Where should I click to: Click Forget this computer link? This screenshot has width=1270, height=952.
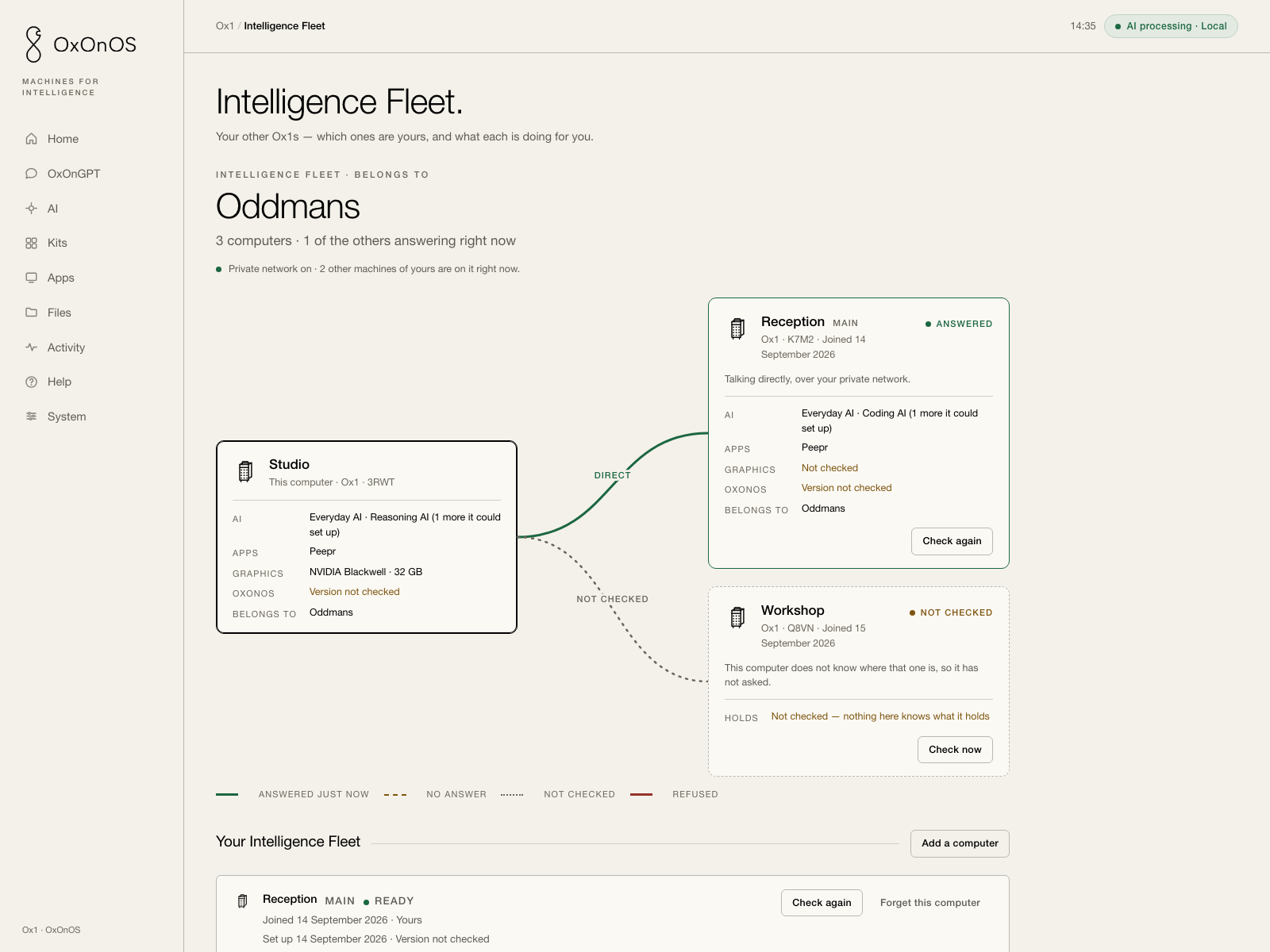click(x=929, y=903)
